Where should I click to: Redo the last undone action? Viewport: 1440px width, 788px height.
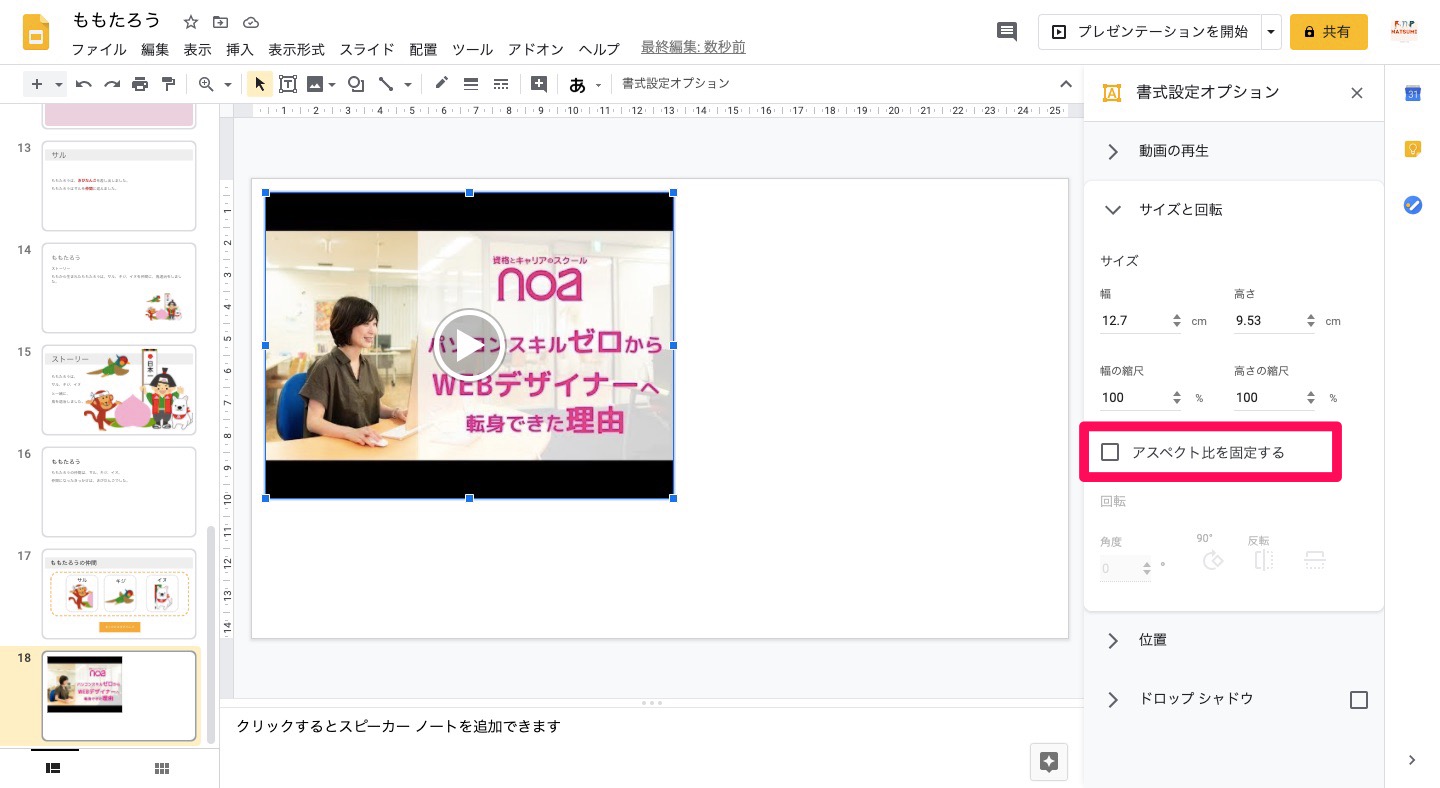click(112, 84)
